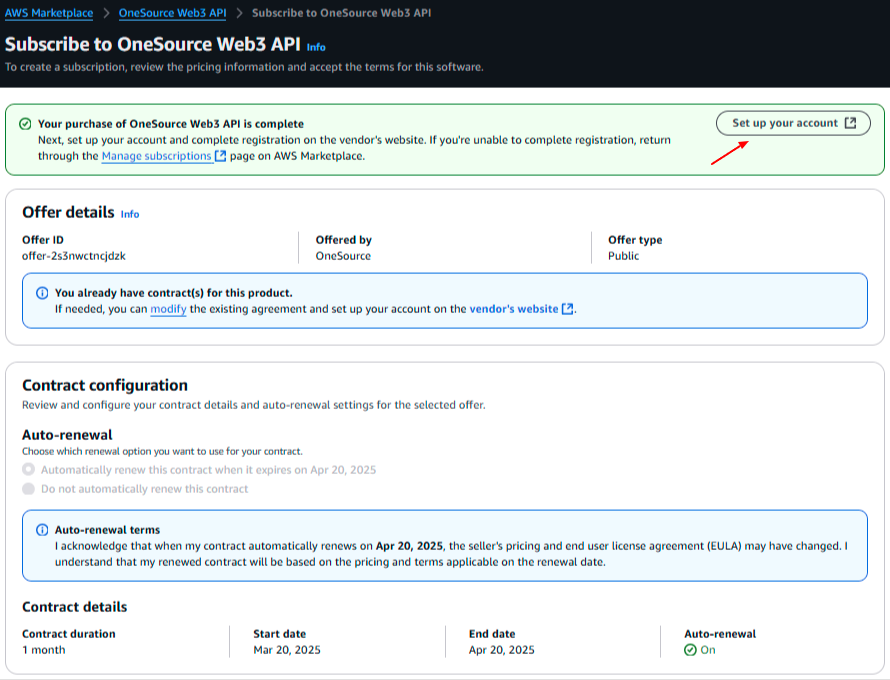Click the modify agreement link

click(x=168, y=309)
